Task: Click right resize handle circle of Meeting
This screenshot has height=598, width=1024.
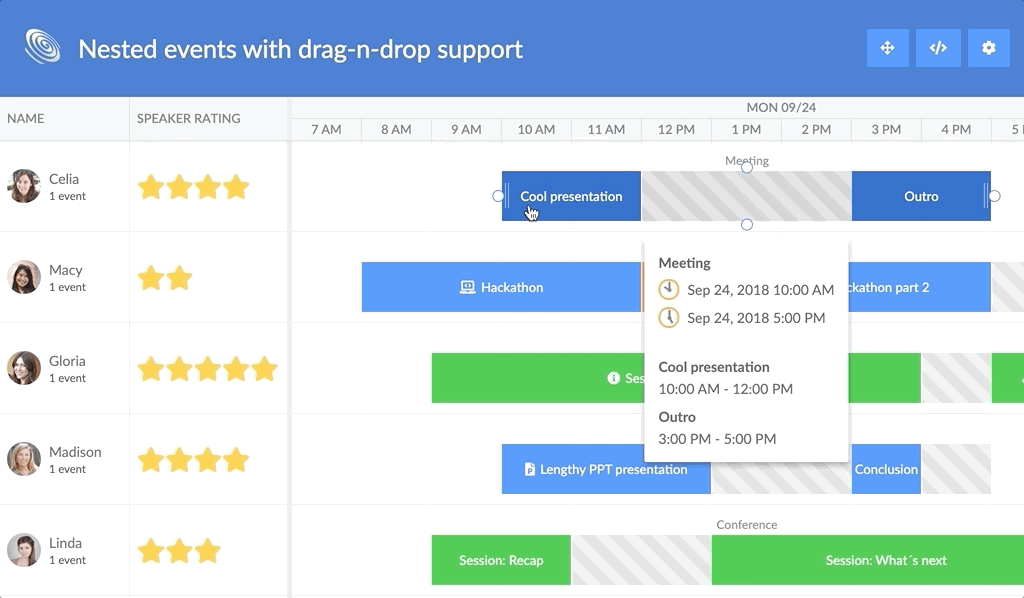Action: [995, 196]
